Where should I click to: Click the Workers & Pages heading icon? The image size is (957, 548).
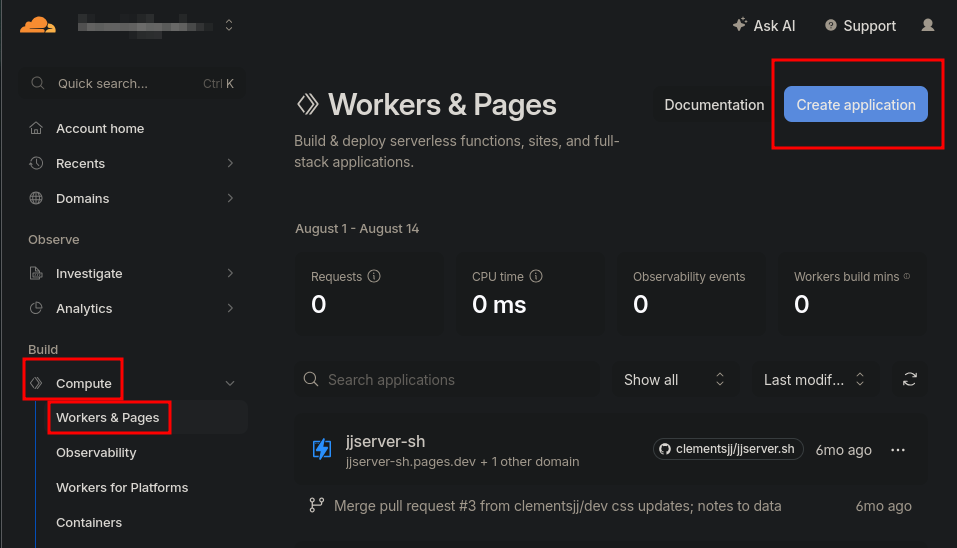pos(308,104)
